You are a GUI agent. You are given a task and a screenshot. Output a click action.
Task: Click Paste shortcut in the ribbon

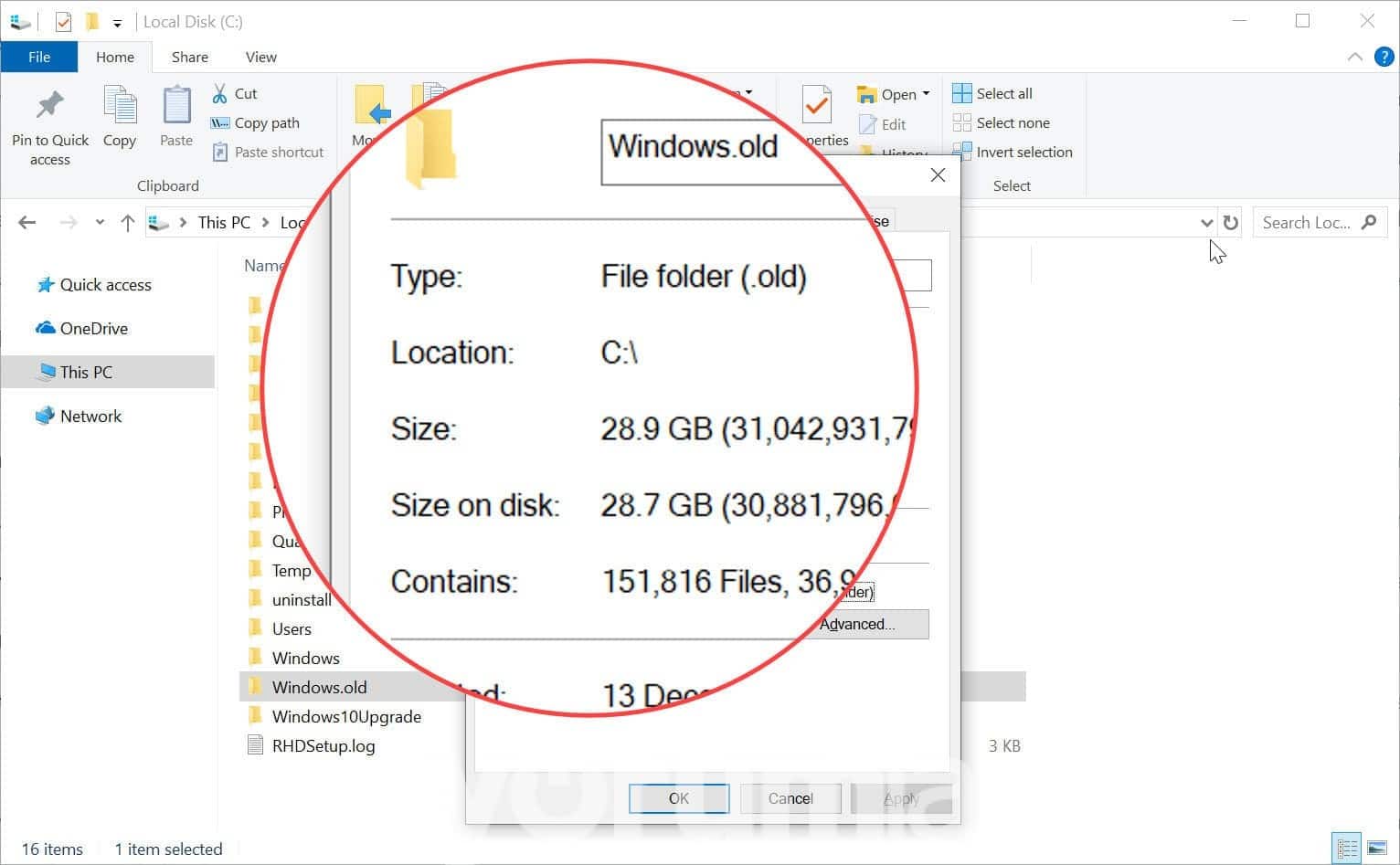click(x=268, y=152)
